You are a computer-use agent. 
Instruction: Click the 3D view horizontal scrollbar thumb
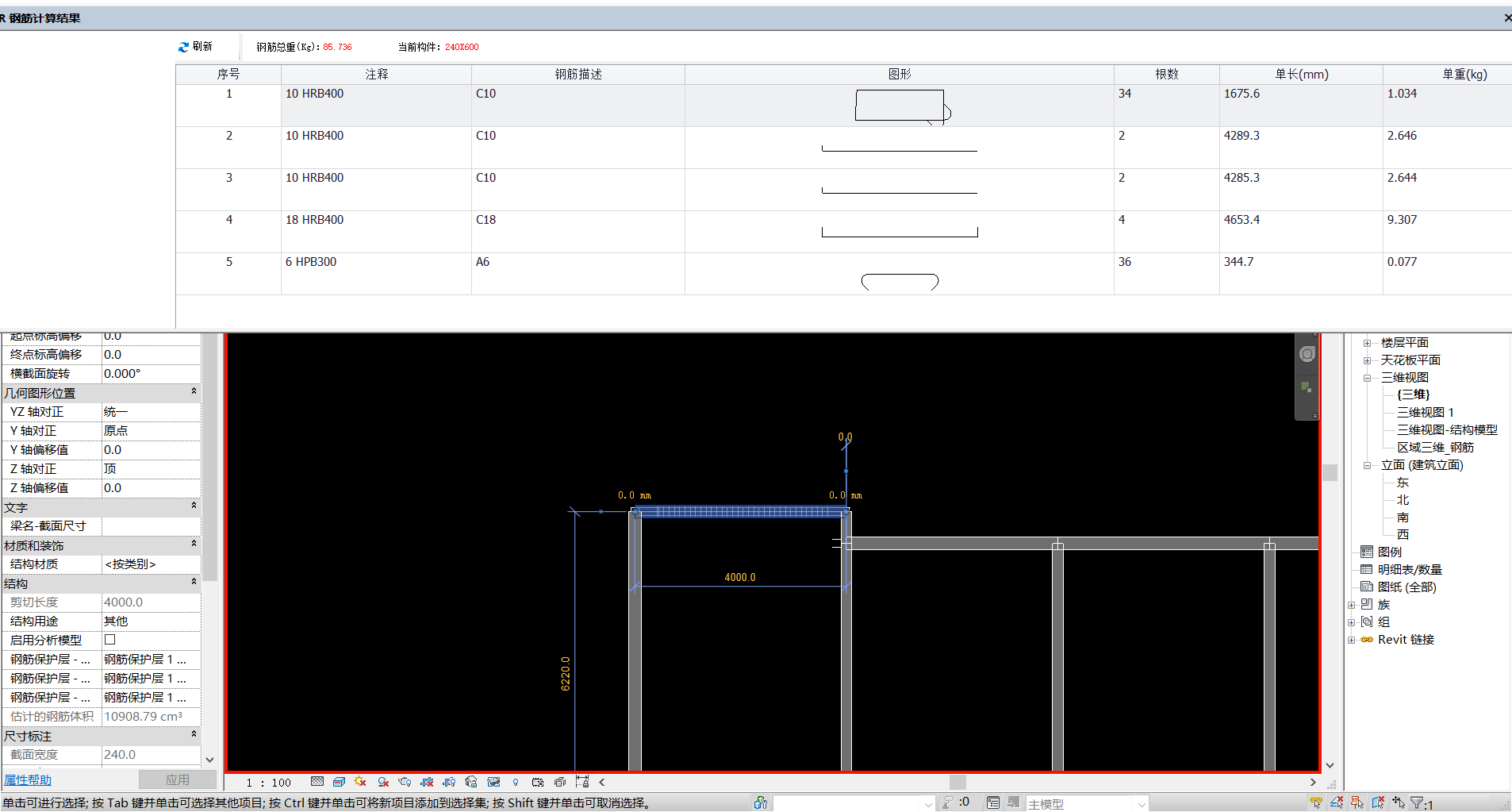click(x=957, y=782)
